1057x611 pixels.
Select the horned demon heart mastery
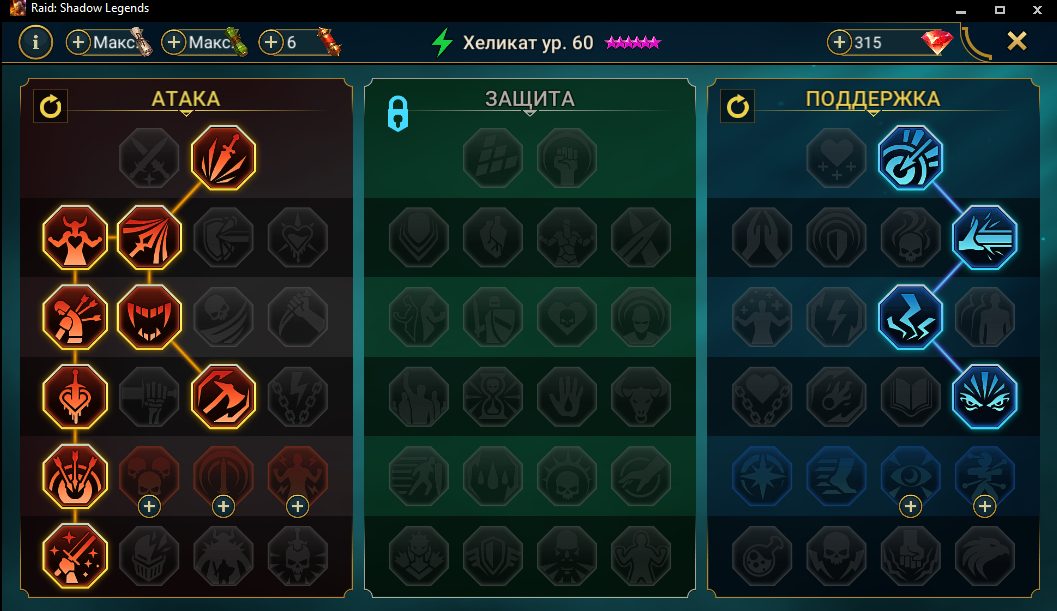click(75, 237)
